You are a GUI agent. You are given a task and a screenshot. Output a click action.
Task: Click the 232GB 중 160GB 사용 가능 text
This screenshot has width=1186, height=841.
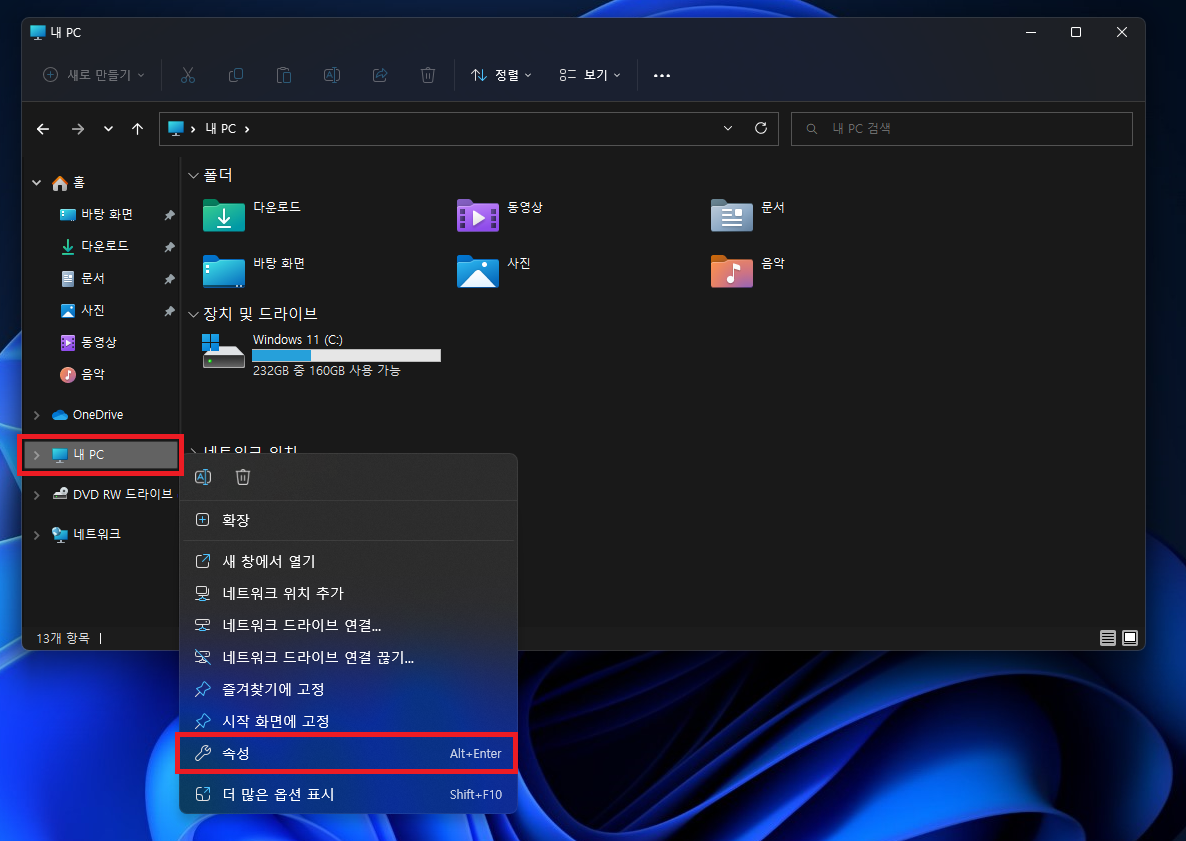point(327,371)
